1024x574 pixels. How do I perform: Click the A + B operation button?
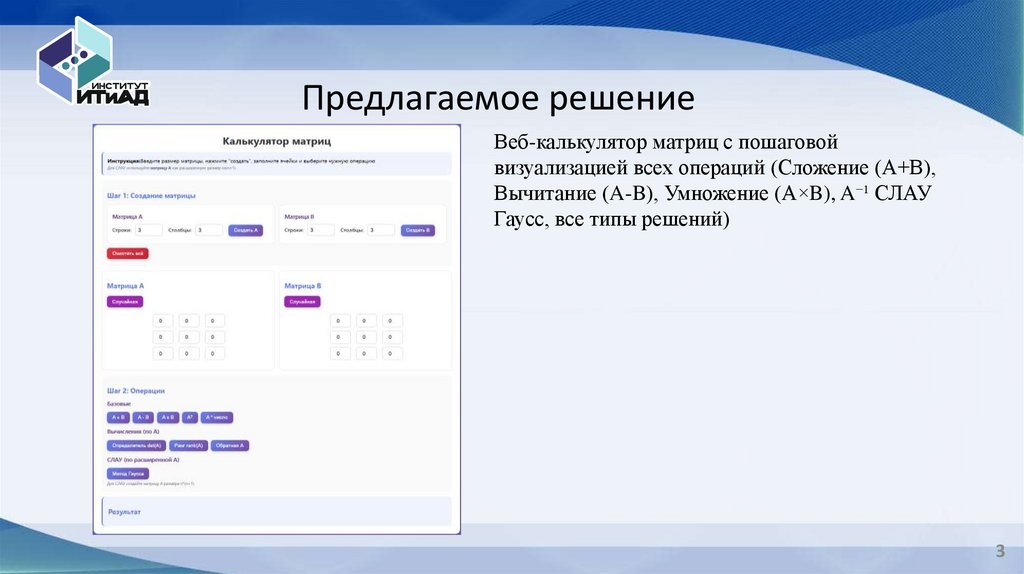[x=118, y=417]
